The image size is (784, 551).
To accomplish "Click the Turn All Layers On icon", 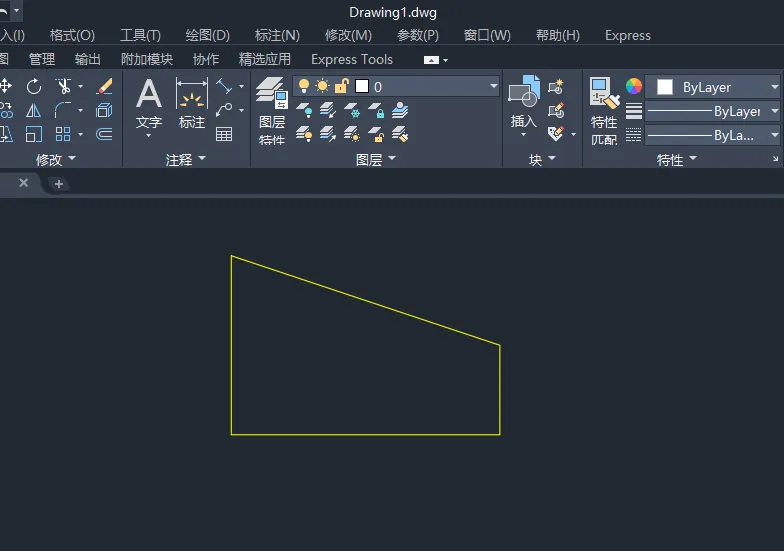I will click(x=304, y=134).
